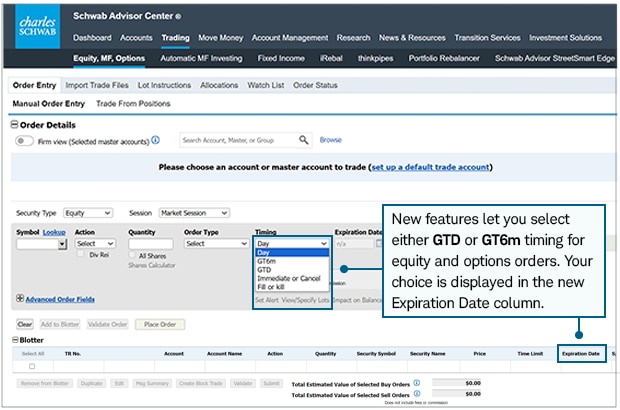Open the Move Money menu
This screenshot has height=410, width=620.
221,38
